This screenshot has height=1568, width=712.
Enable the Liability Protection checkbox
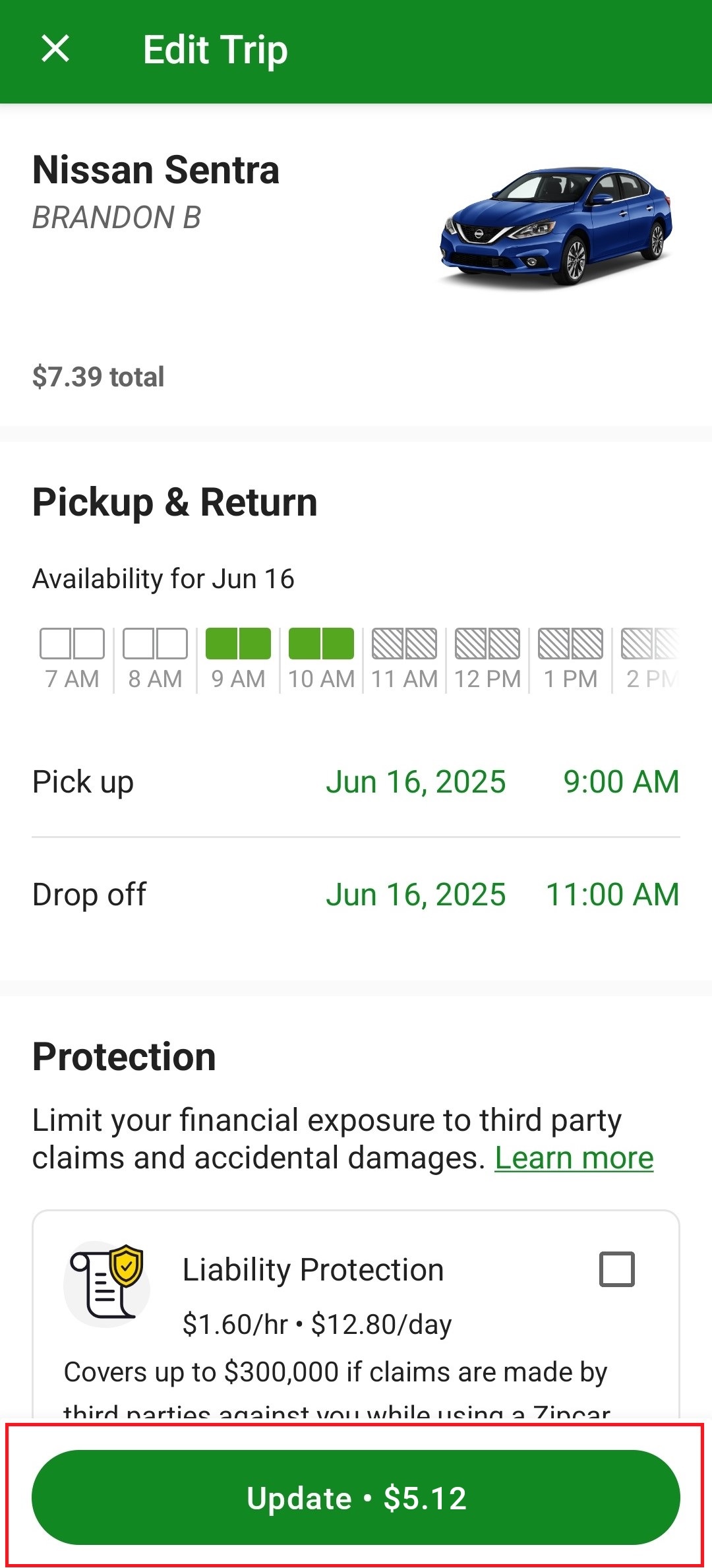(616, 1269)
